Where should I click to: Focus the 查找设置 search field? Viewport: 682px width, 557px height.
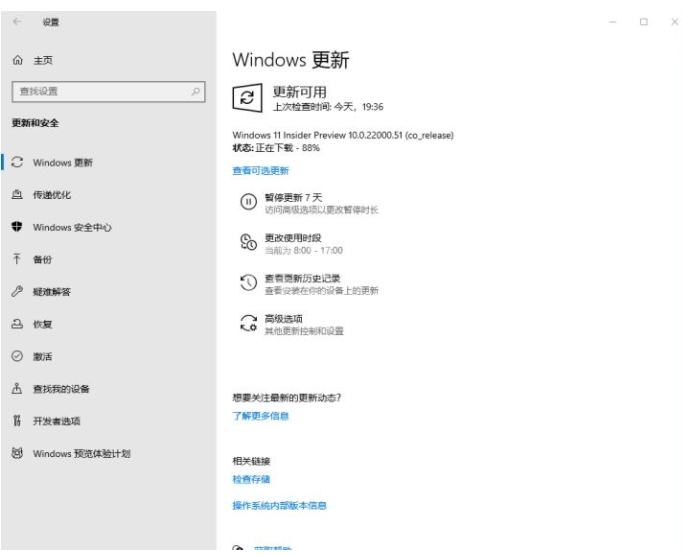108,92
